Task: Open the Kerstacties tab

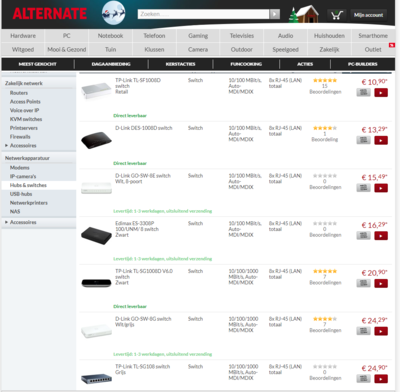Action: (180, 64)
